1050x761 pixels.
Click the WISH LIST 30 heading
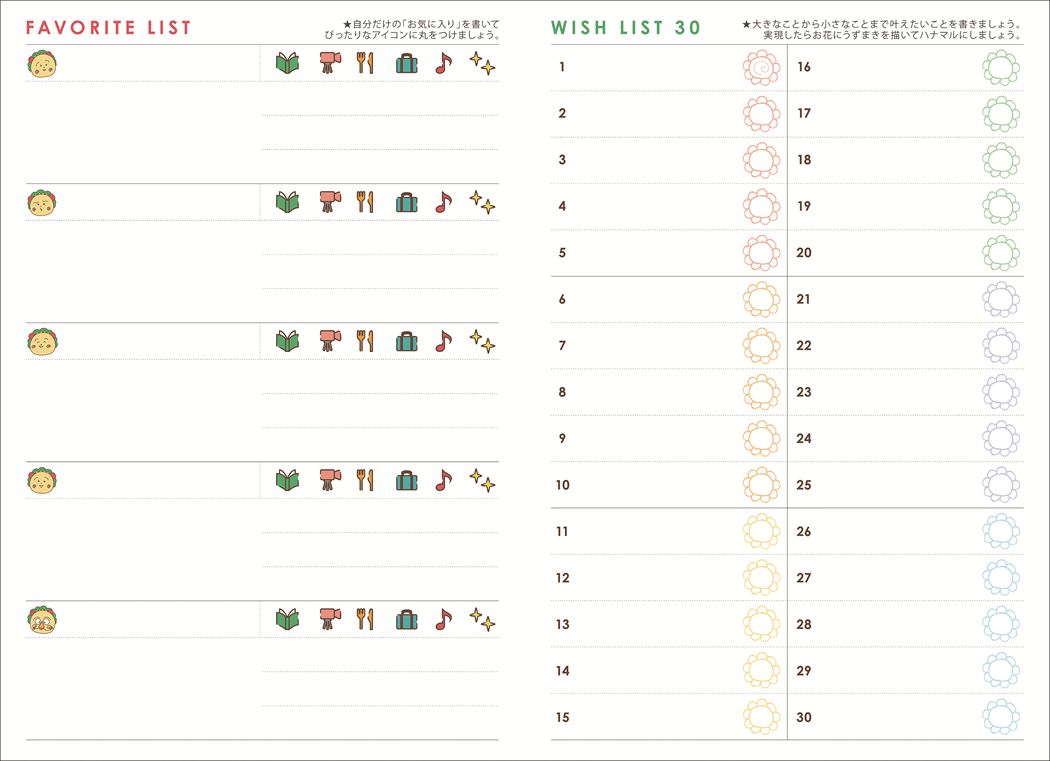click(x=625, y=27)
